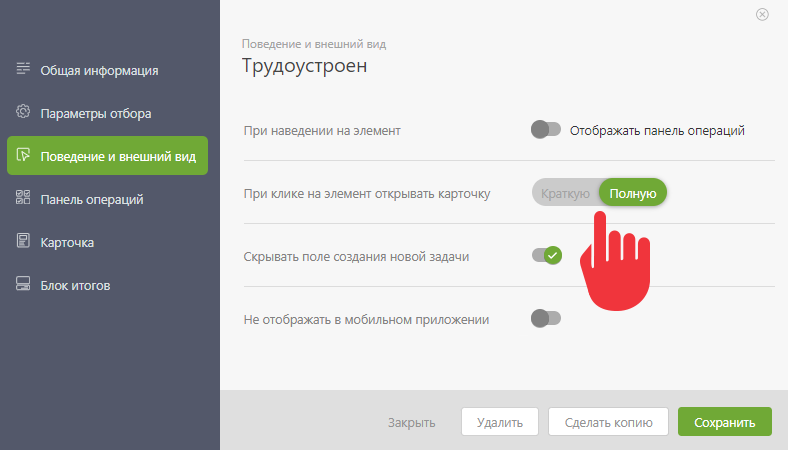Close the settings dialog with X icon
This screenshot has width=788, height=450.
tap(762, 15)
